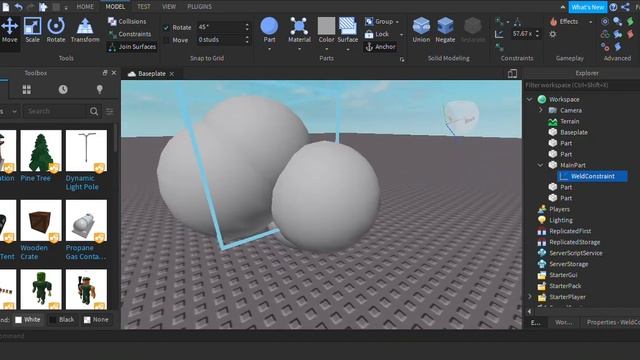Select WeldConstraint in Explorer

(592, 176)
